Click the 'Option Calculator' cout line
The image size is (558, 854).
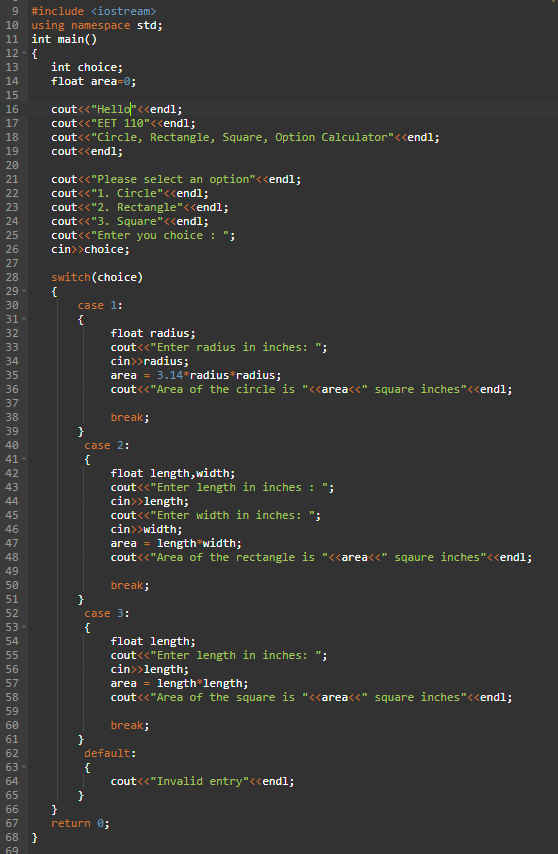click(246, 137)
